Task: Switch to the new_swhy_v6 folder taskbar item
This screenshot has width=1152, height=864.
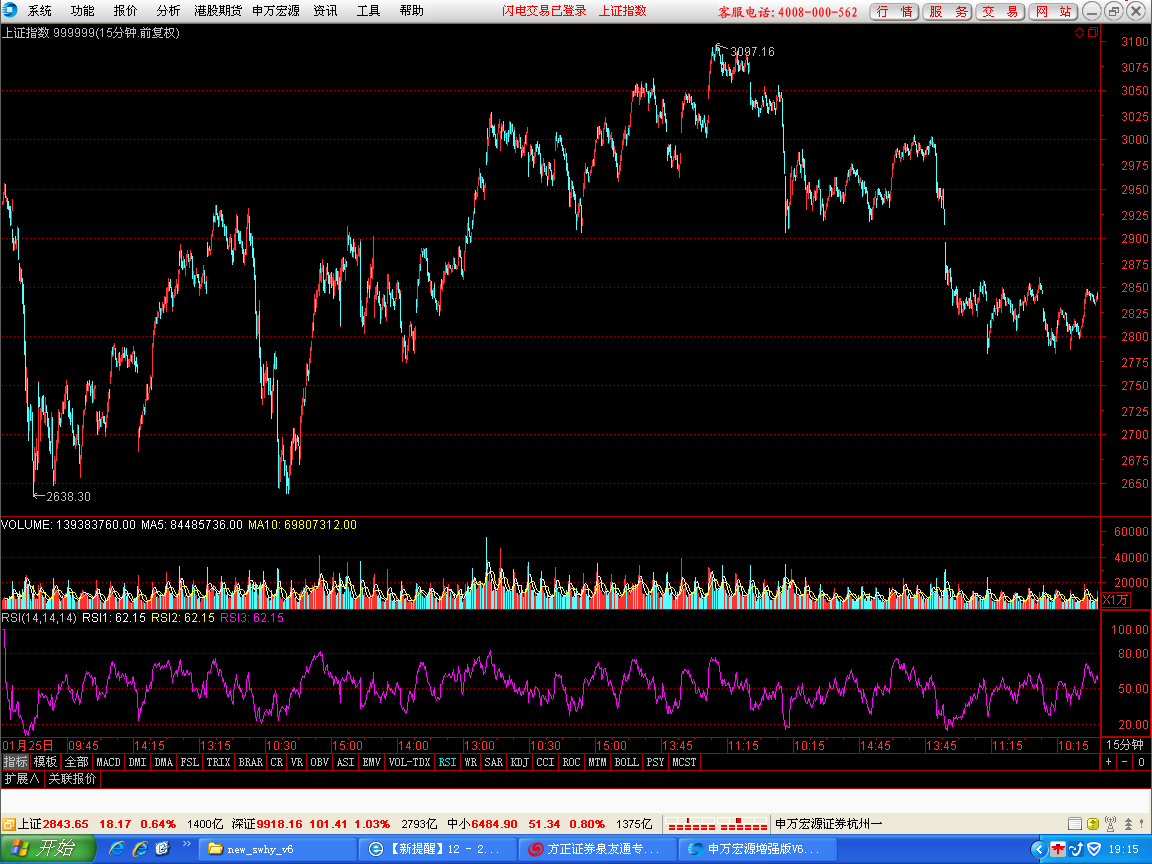Action: coord(278,849)
